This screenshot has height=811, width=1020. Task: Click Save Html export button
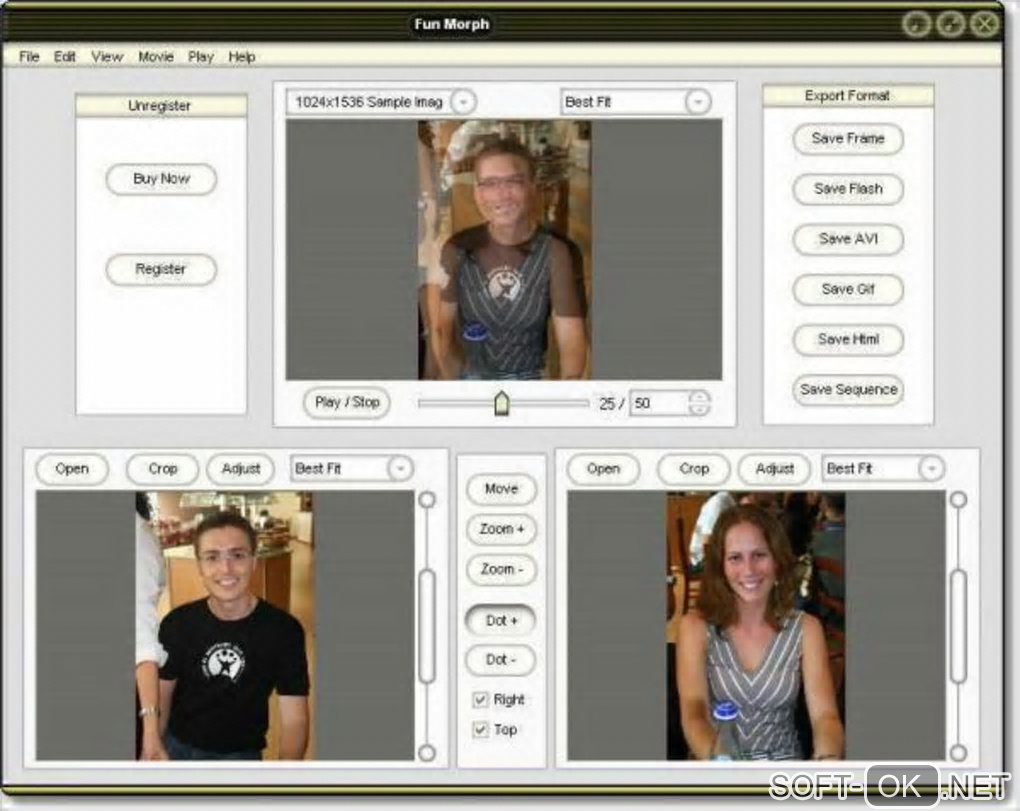tap(848, 339)
